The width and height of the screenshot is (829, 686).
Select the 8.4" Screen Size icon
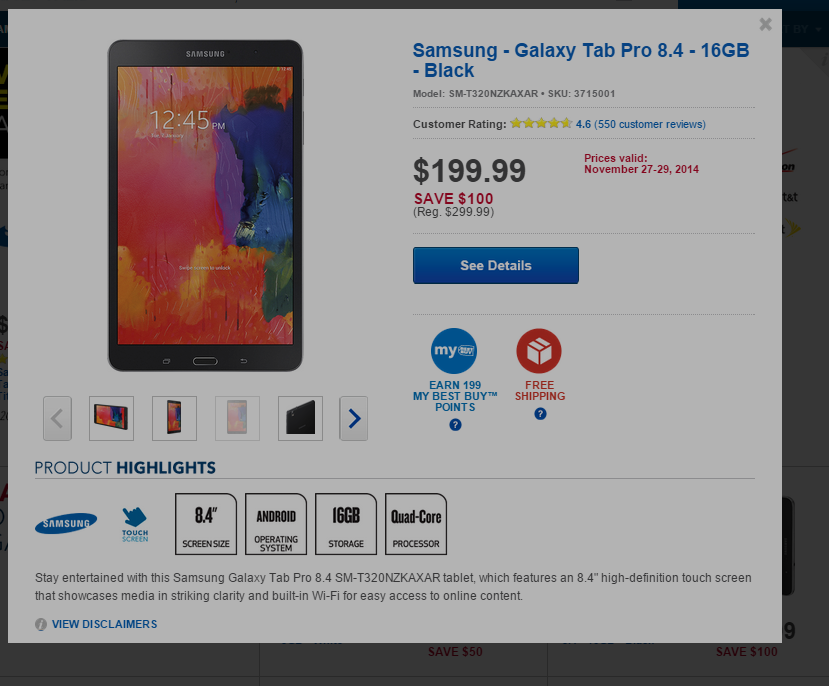[206, 524]
